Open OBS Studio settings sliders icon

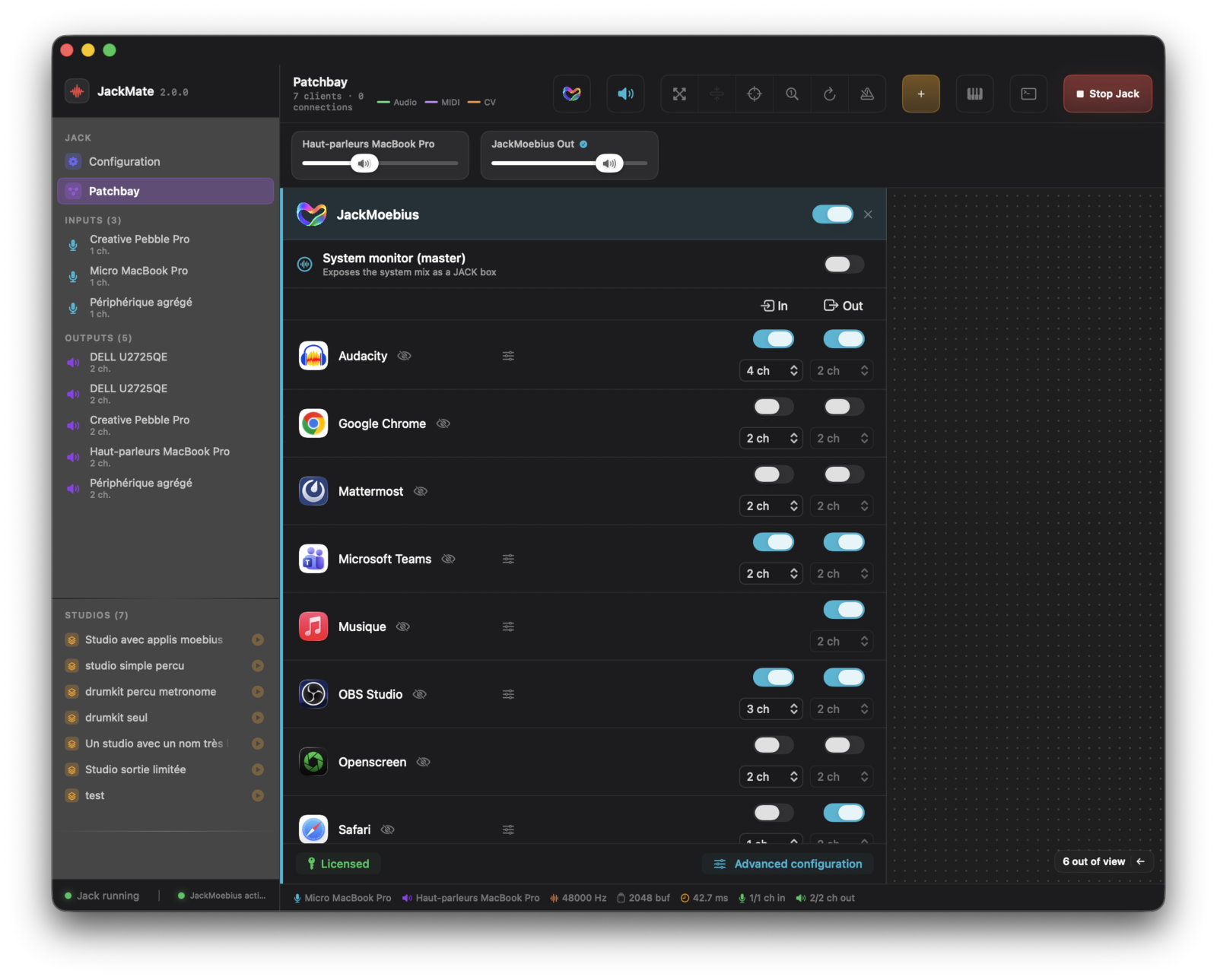pos(508,694)
